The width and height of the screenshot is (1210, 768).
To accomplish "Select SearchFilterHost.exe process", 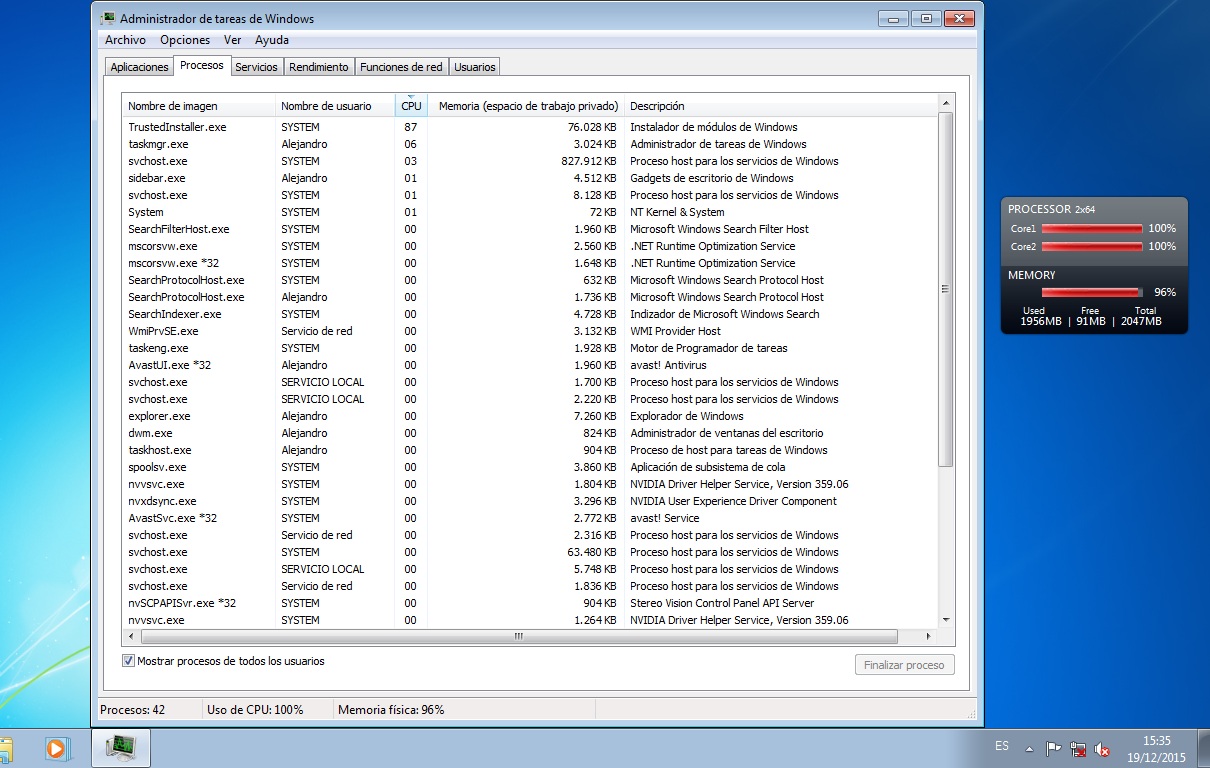I will 530,229.
